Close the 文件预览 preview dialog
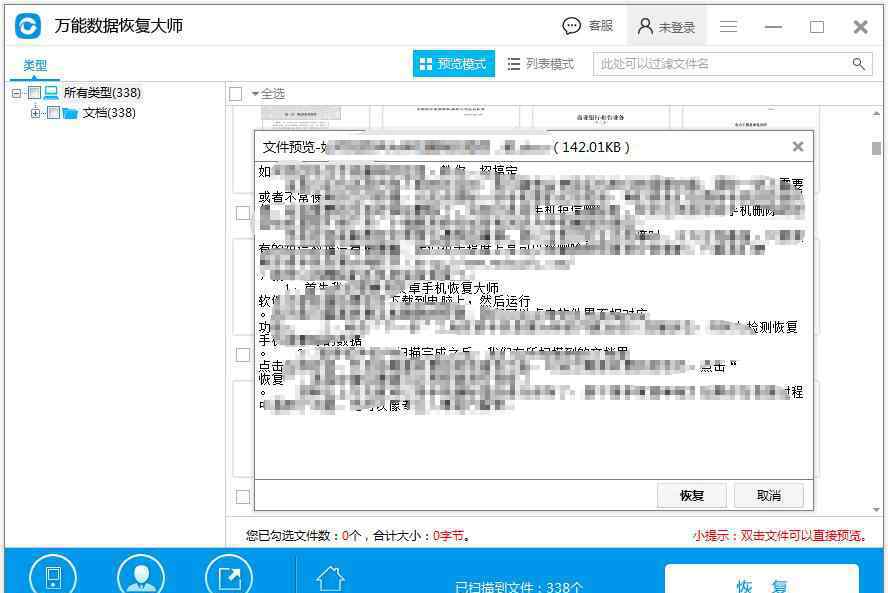This screenshot has width=888, height=593. click(x=798, y=147)
